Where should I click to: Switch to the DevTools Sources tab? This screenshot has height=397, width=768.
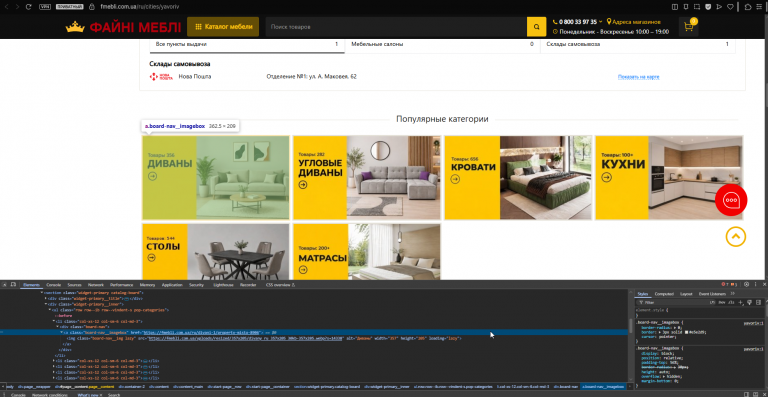(x=74, y=284)
